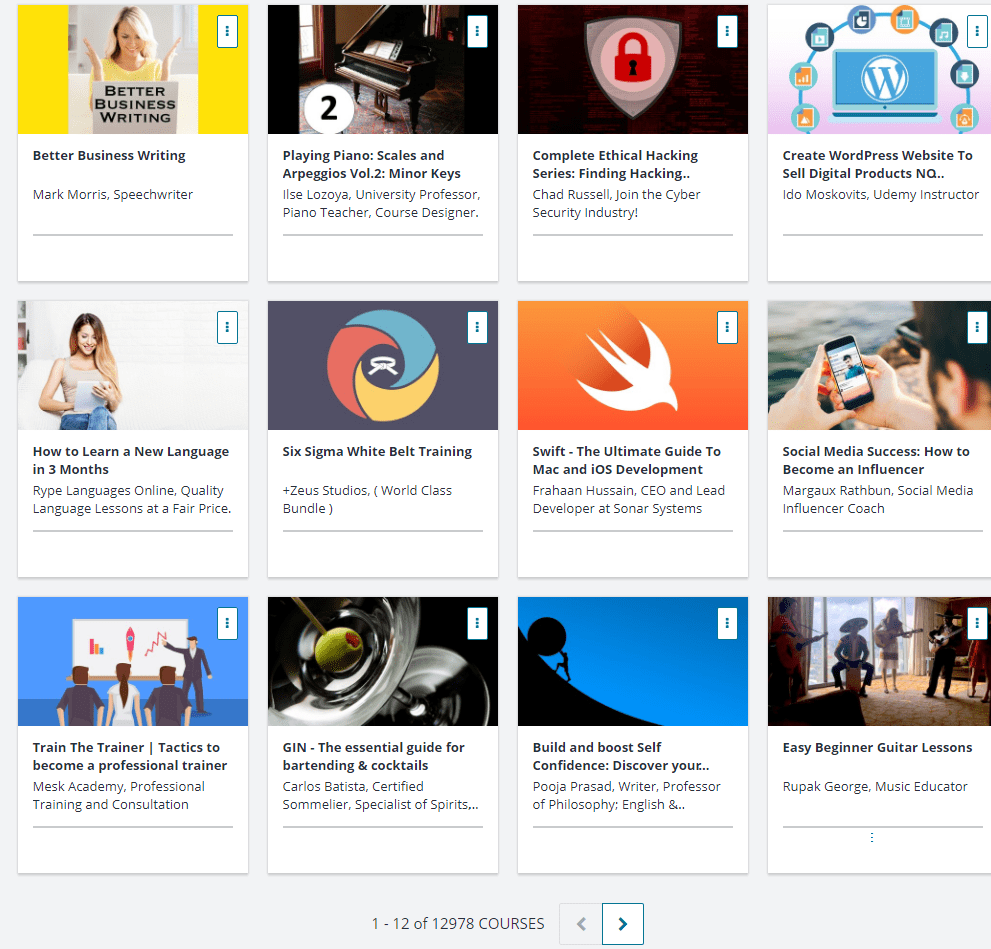Click three-dot menu on Swift Ultimate Guide card
991x949 pixels.
coord(727,327)
